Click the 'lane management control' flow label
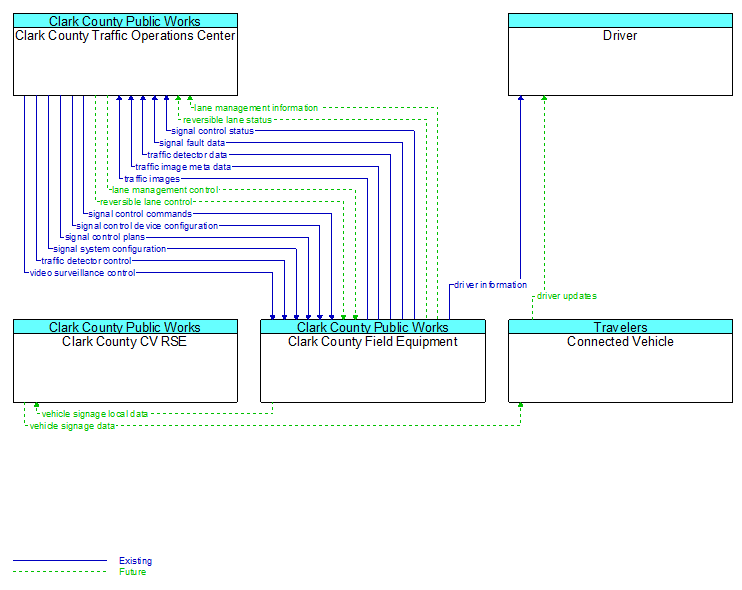Viewport: 742px width, 590px height. pos(165,190)
